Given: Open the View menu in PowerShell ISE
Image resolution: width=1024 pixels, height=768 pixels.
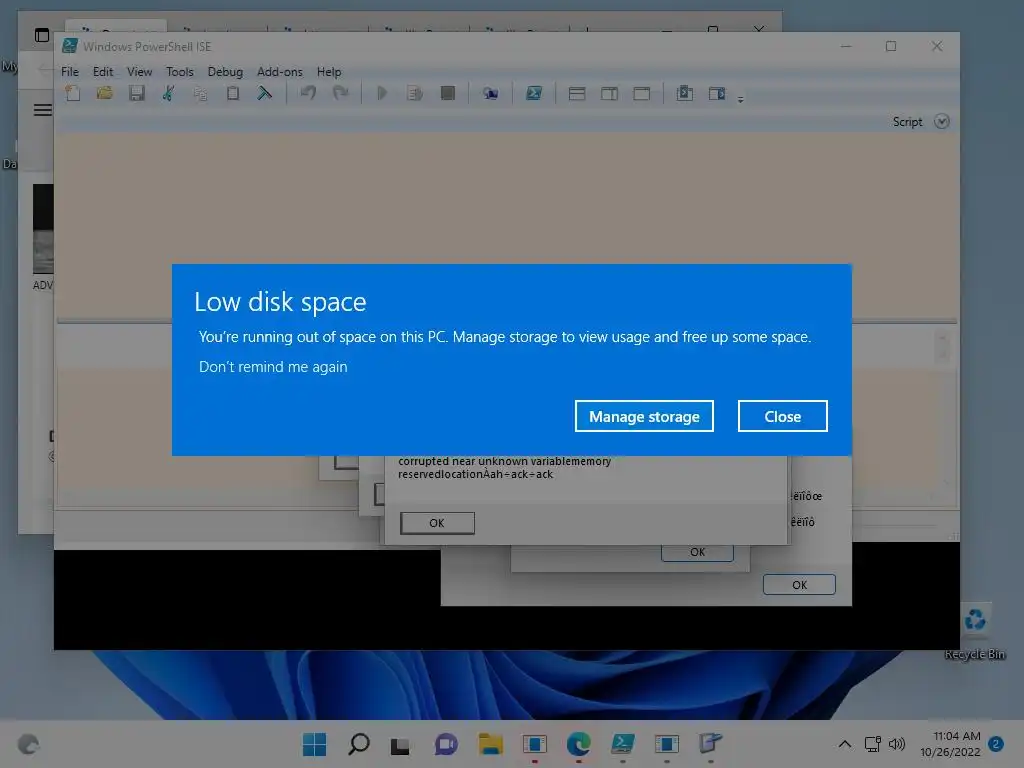Looking at the screenshot, I should (139, 72).
